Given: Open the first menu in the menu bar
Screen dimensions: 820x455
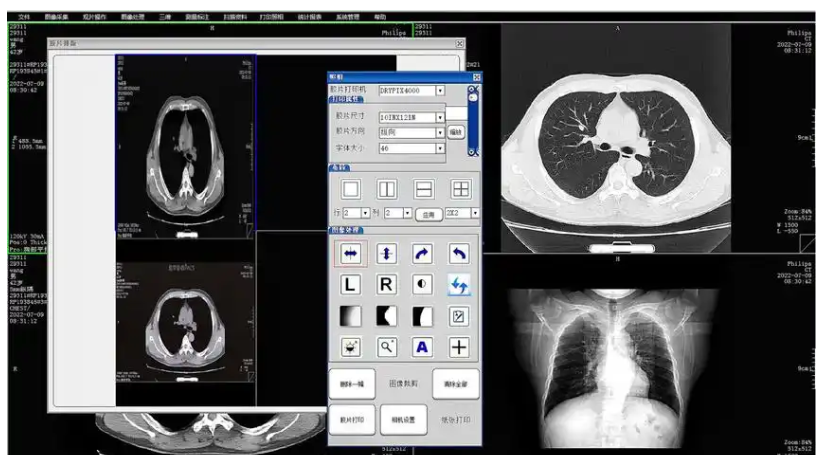Looking at the screenshot, I should point(24,17).
